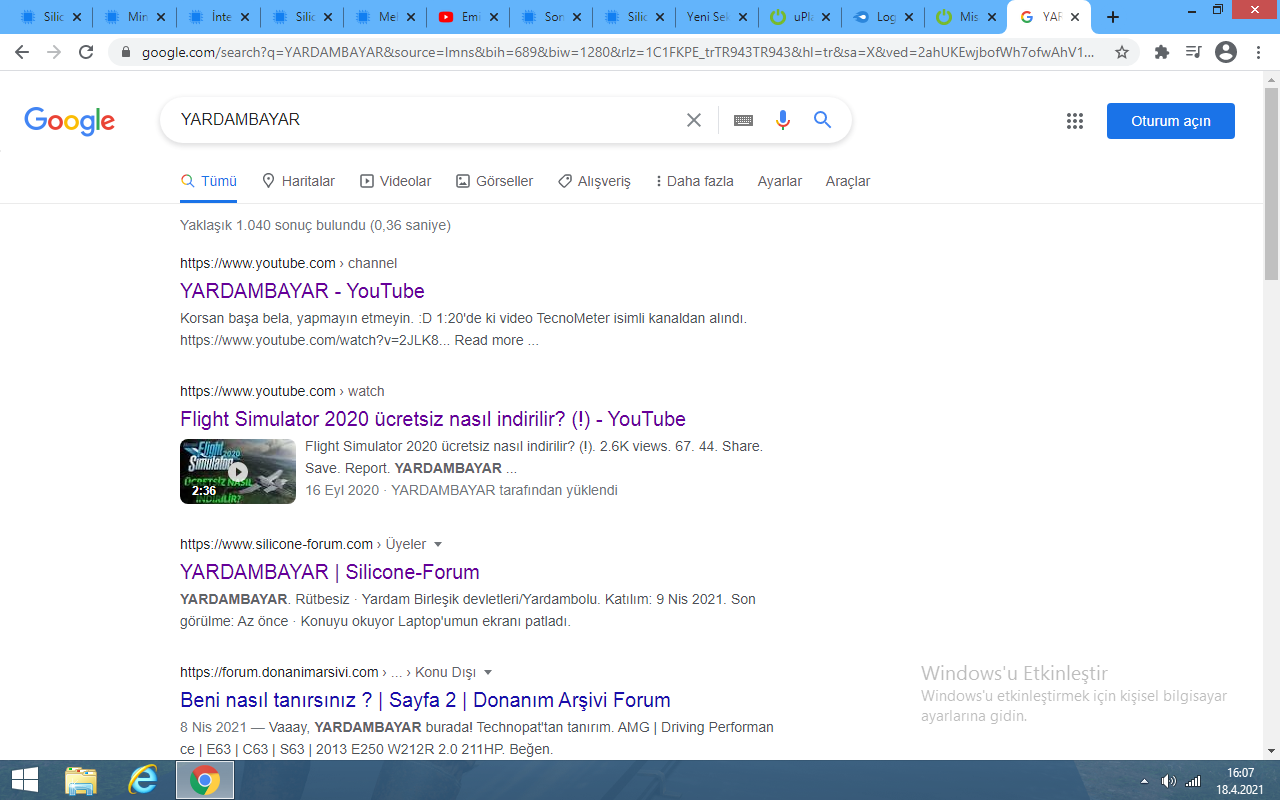The width and height of the screenshot is (1280, 800).
Task: Launch Internet Explorer from the taskbar
Action: tap(143, 780)
